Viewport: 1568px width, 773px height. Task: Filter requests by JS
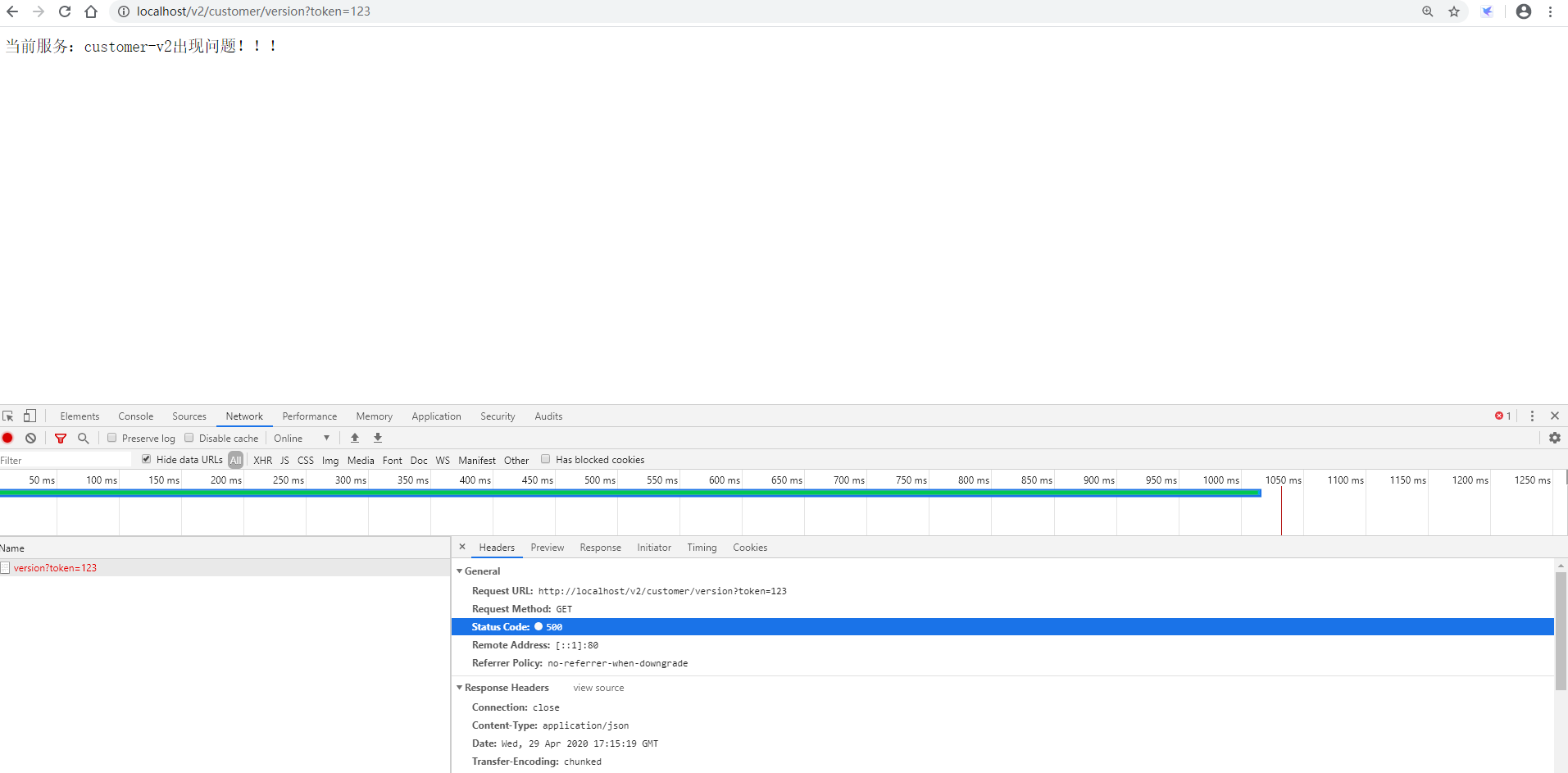(x=284, y=460)
